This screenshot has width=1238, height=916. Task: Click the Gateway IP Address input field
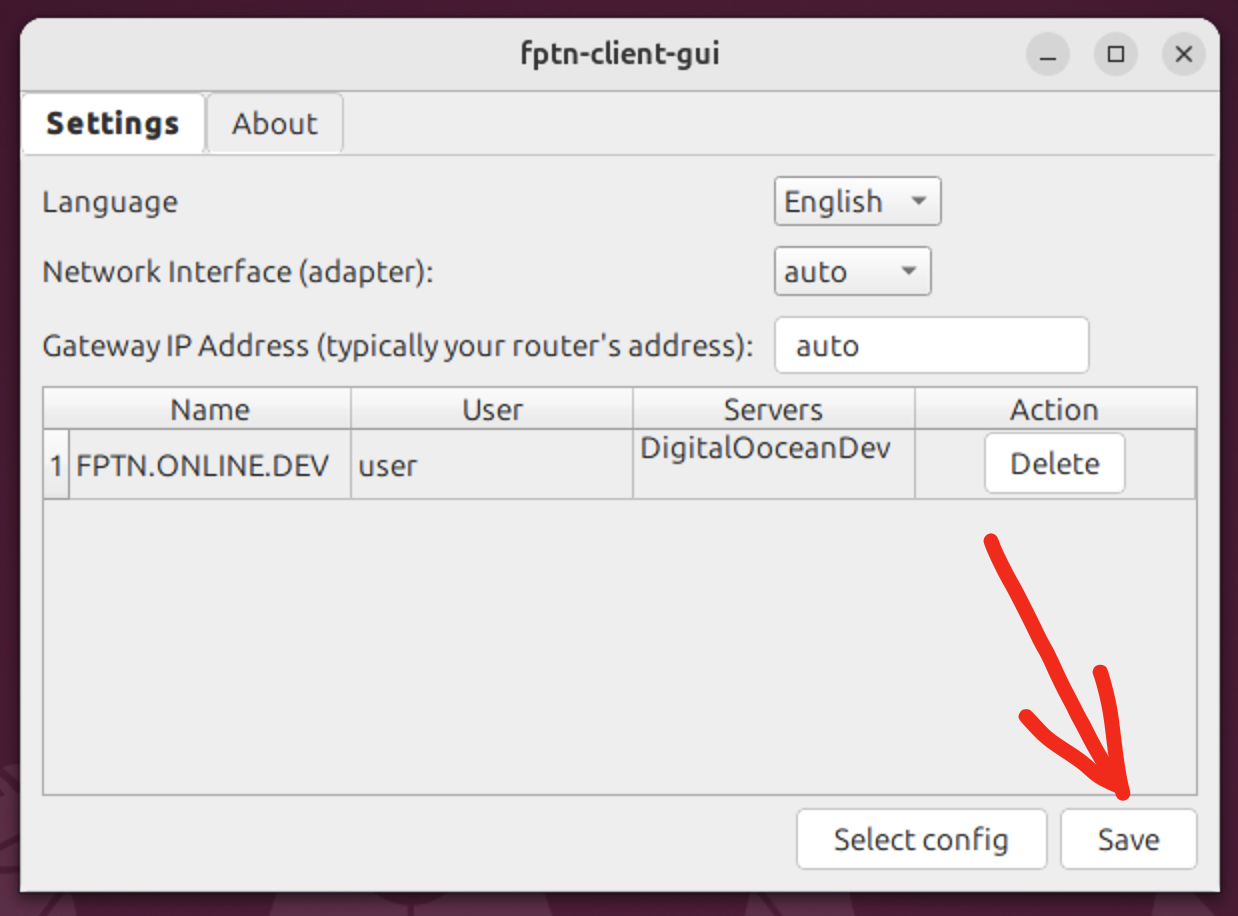[x=931, y=346]
